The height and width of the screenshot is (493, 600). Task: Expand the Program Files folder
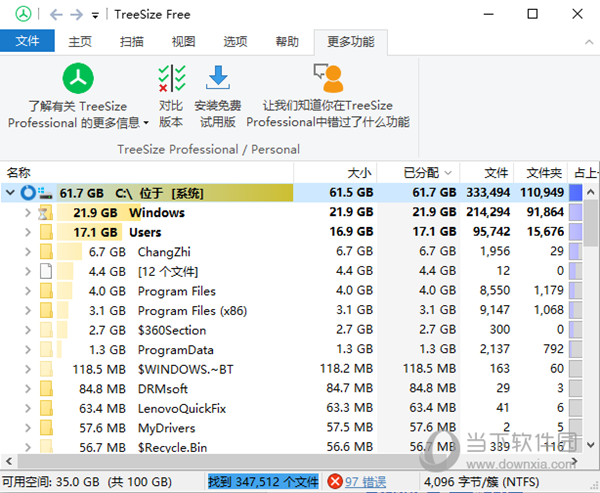(28, 291)
